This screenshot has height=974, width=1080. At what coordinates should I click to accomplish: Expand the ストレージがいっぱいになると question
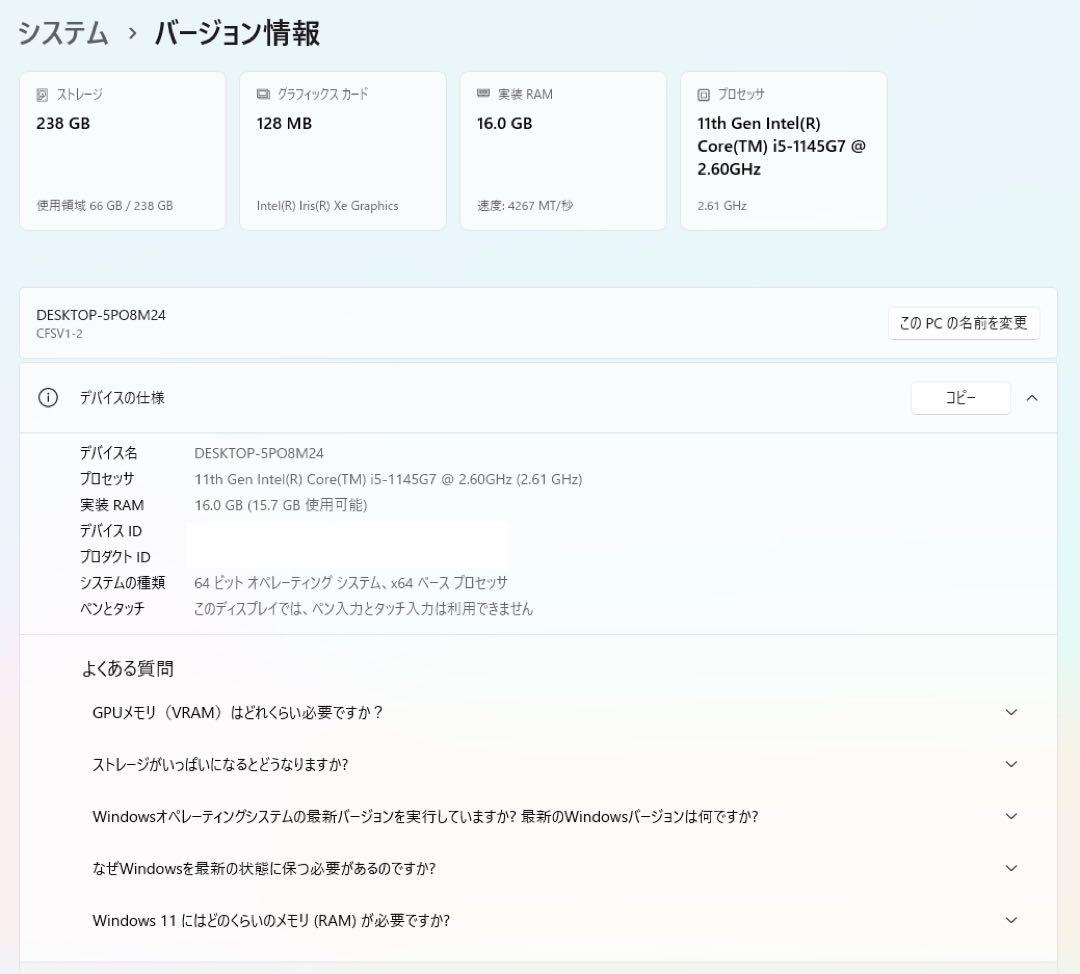1010,765
